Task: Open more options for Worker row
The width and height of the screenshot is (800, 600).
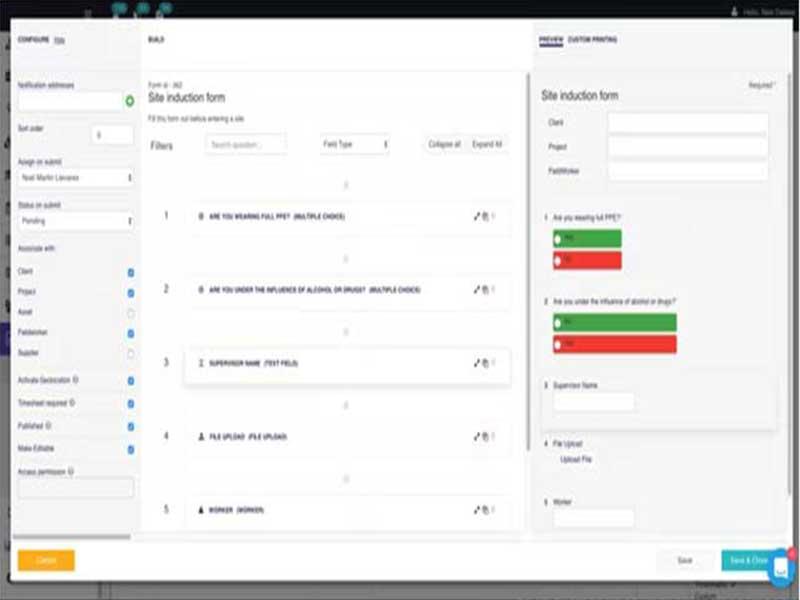Action: click(x=493, y=510)
